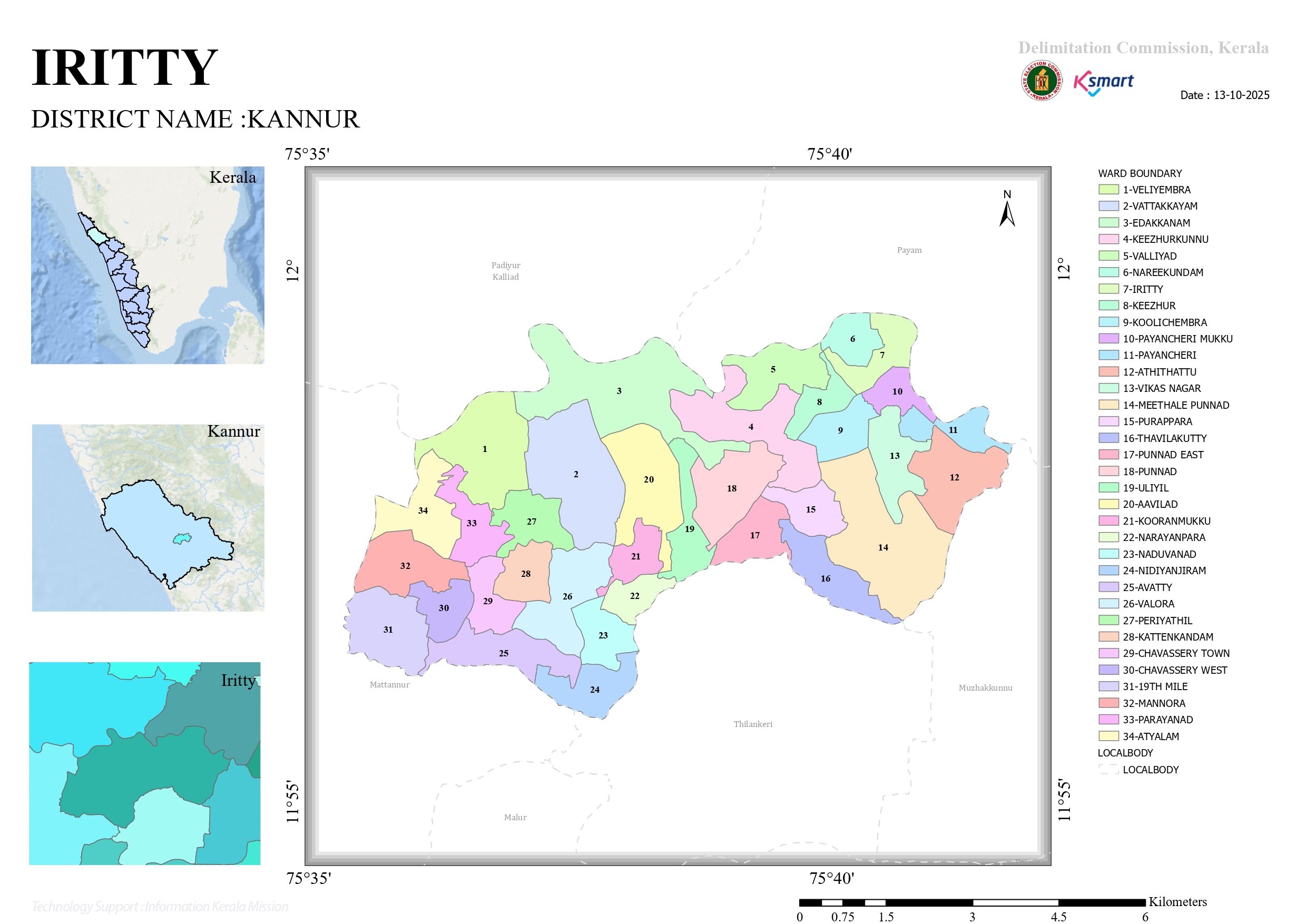Image resolution: width=1307 pixels, height=924 pixels.
Task: Click ward 3 region on the map
Action: click(619, 390)
